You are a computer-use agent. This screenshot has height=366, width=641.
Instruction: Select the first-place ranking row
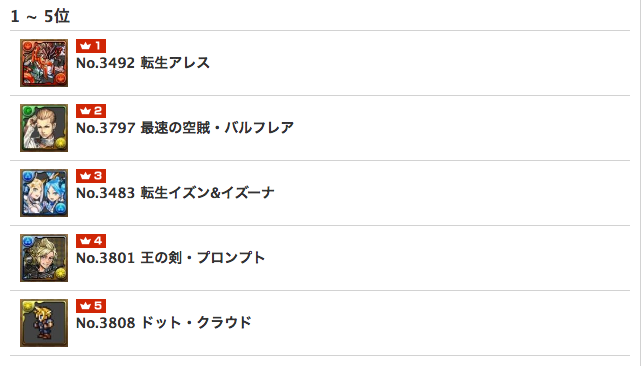(320, 63)
